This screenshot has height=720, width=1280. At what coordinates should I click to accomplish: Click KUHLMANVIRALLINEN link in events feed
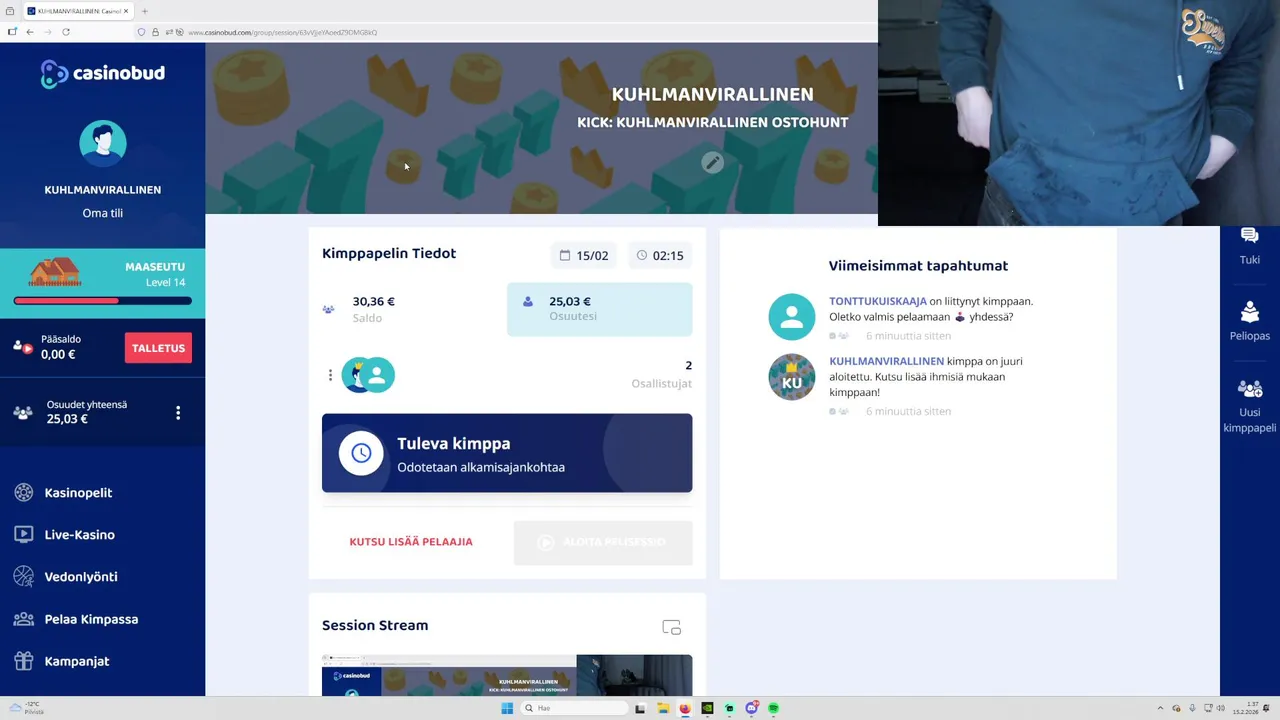tap(886, 361)
